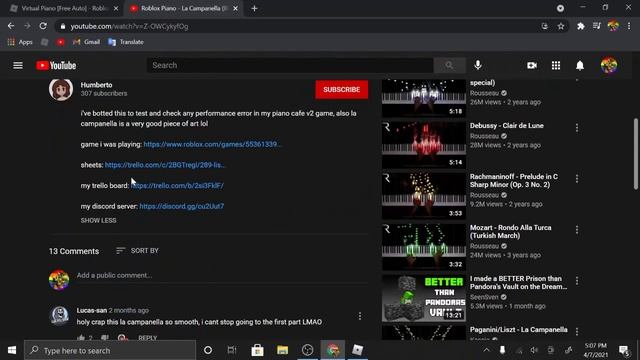The image size is (640, 360).
Task: Open the SORT BY comments dropdown
Action: (x=137, y=251)
